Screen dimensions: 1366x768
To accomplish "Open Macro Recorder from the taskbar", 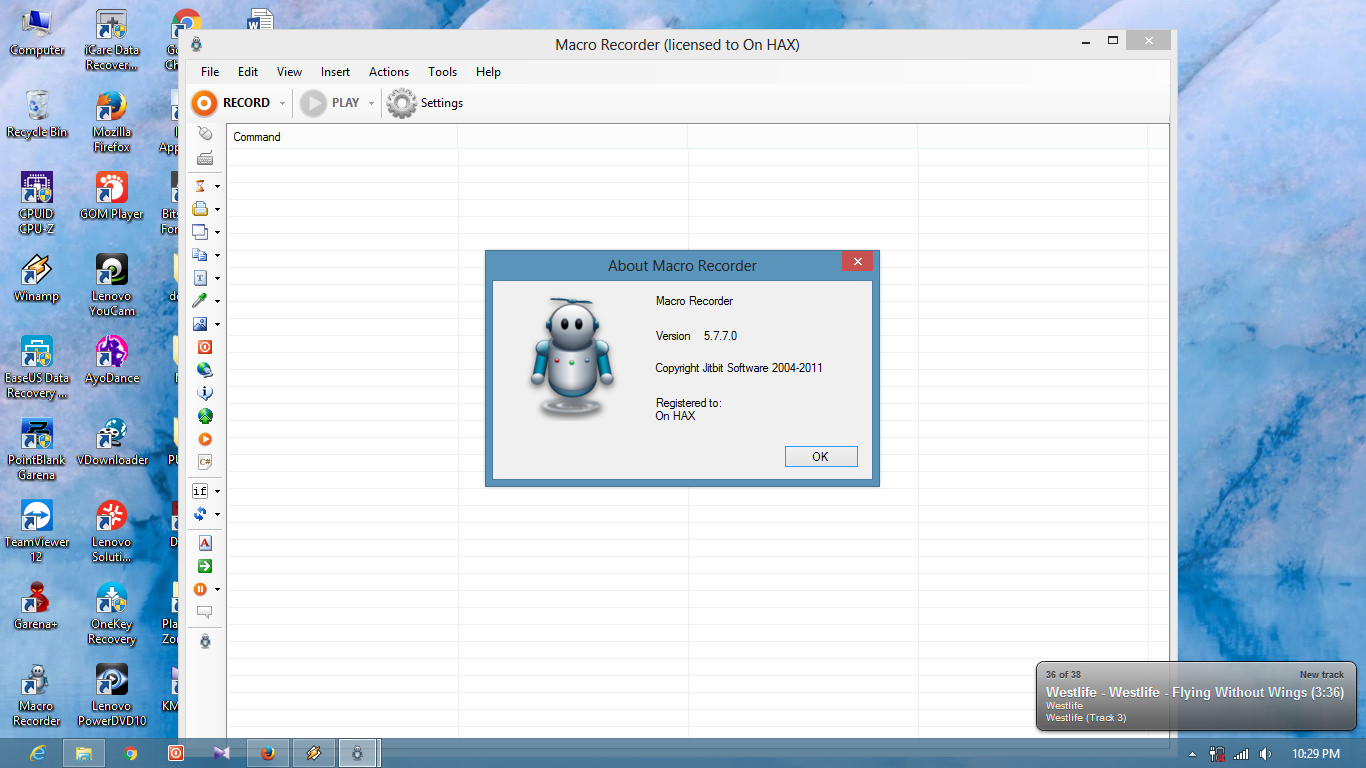I will pyautogui.click(x=357, y=753).
